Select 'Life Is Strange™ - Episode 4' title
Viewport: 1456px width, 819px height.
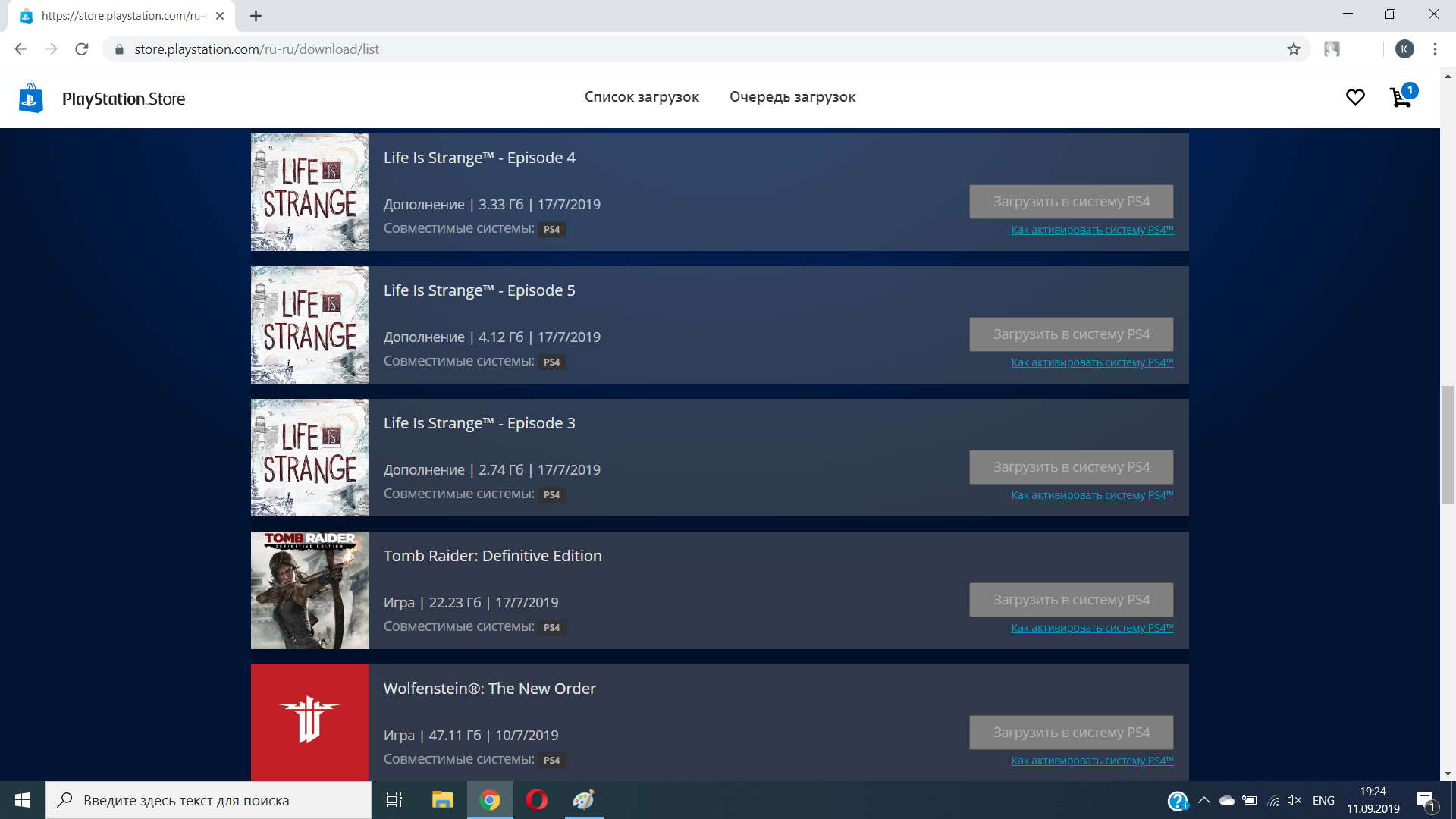click(479, 158)
